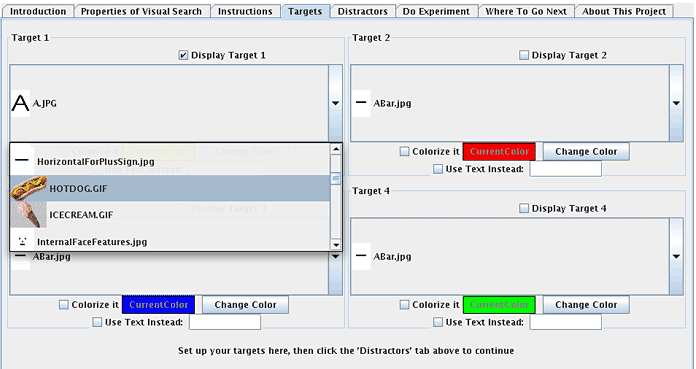Switch to the Introduction tab
The width and height of the screenshot is (696, 369).
tap(38, 12)
